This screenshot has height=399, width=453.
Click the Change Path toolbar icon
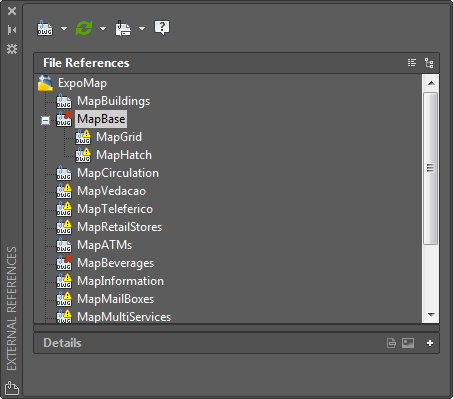click(123, 28)
